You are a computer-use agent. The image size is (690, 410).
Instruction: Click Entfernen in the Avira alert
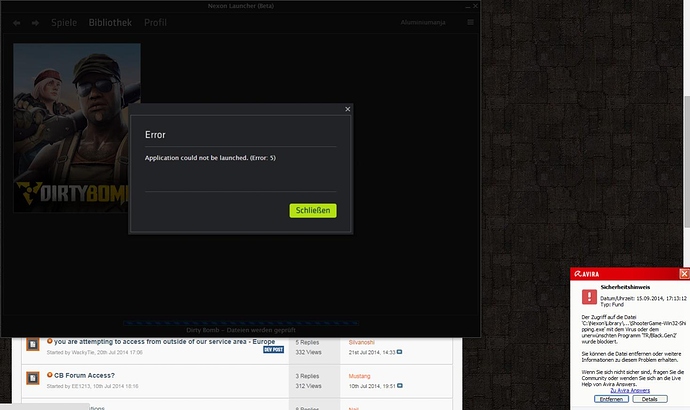614,398
